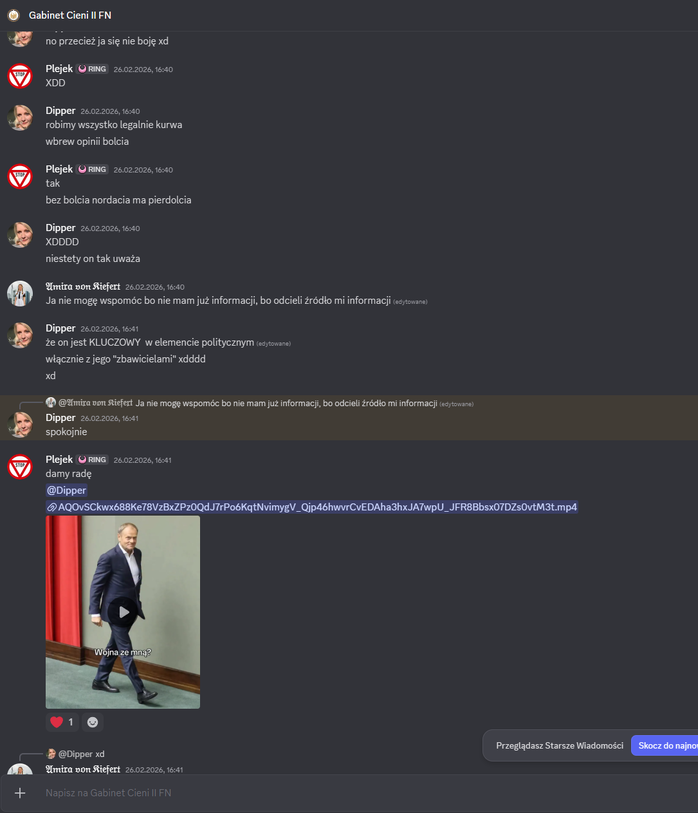Click the paperclip icon next to mp4 filename
The width and height of the screenshot is (698, 813).
coord(52,507)
